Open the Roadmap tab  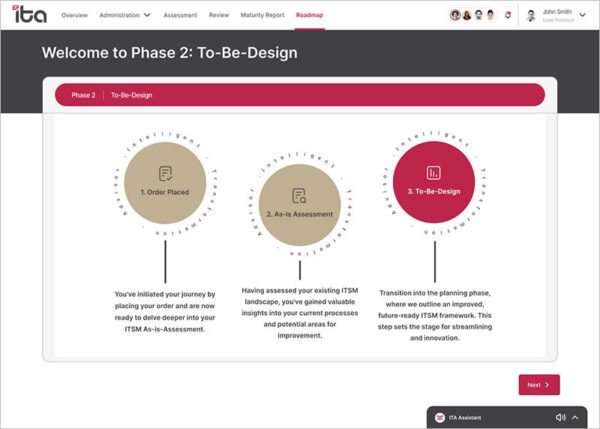[x=310, y=16]
